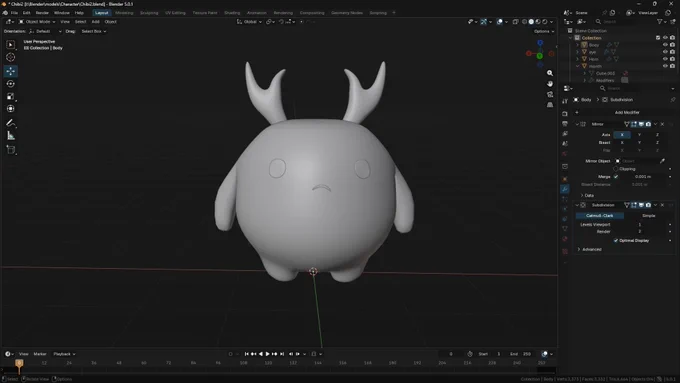680x383 pixels.
Task: Toggle visibility of Collection in outliner
Action: click(x=665, y=38)
